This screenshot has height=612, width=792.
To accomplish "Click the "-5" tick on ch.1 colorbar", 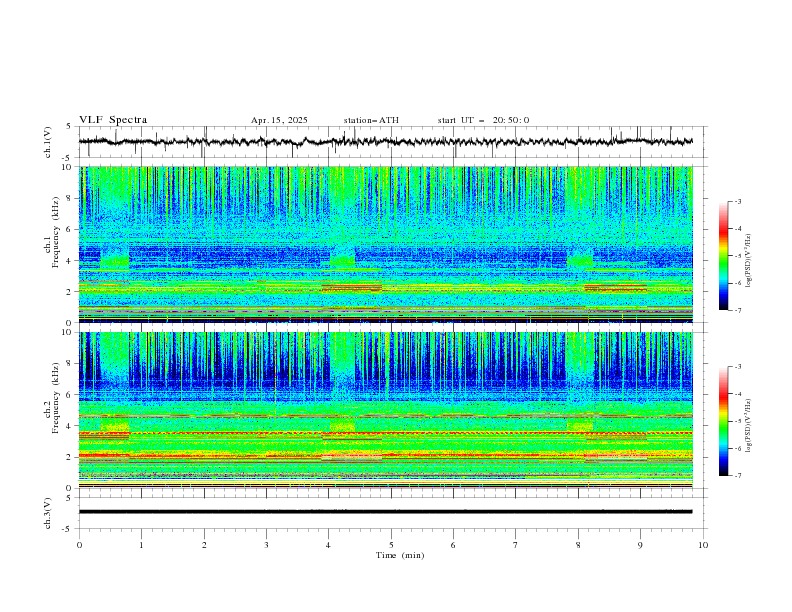I will [738, 256].
